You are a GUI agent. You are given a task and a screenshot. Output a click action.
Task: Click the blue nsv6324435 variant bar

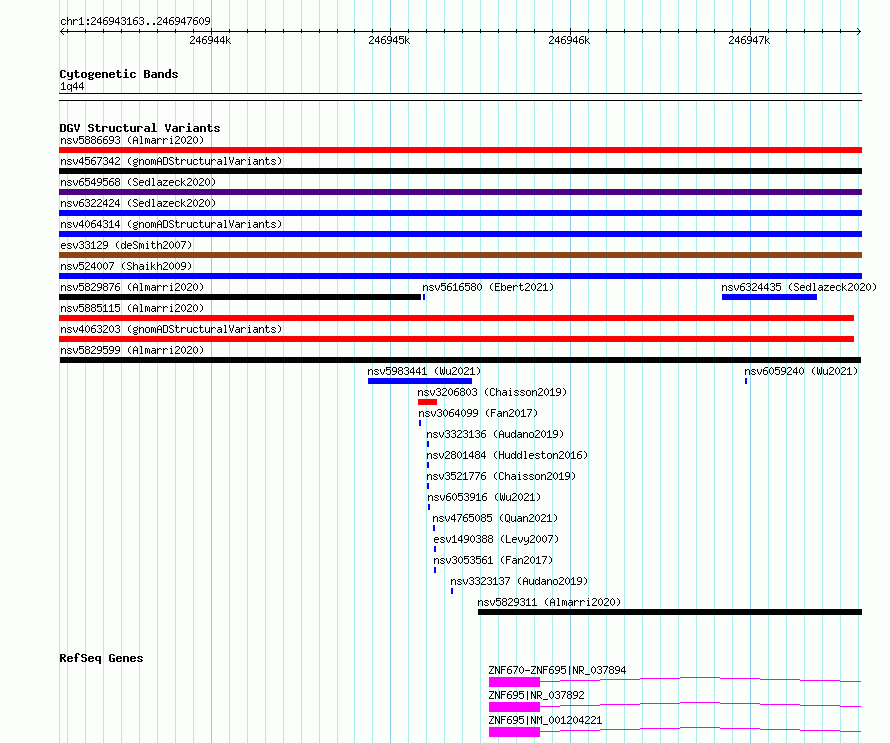(769, 297)
